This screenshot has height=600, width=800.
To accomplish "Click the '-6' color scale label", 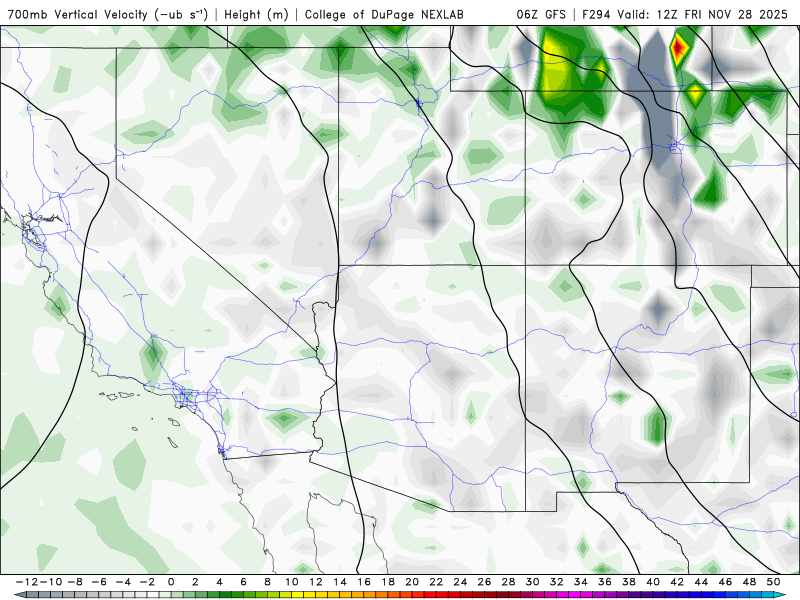I will 99,582.
